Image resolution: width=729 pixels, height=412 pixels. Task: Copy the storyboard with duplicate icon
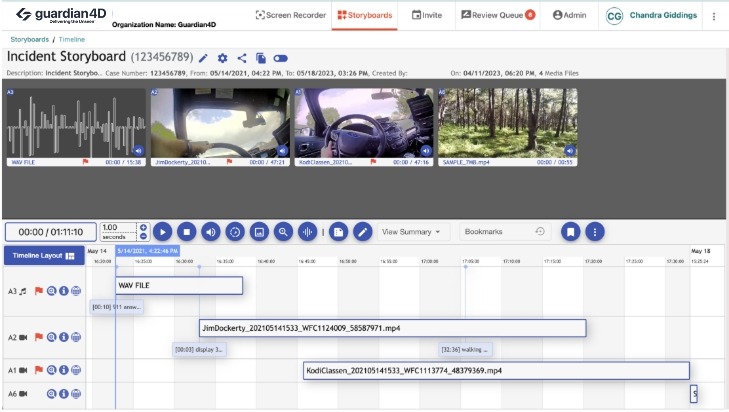pos(261,58)
